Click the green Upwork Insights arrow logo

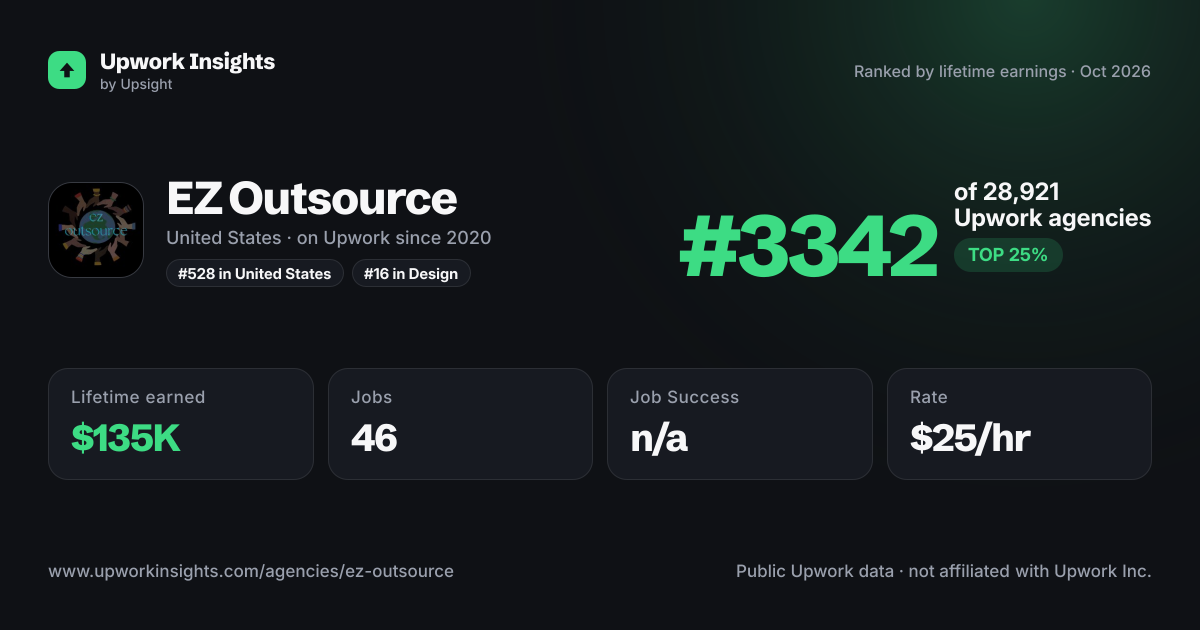click(x=67, y=70)
